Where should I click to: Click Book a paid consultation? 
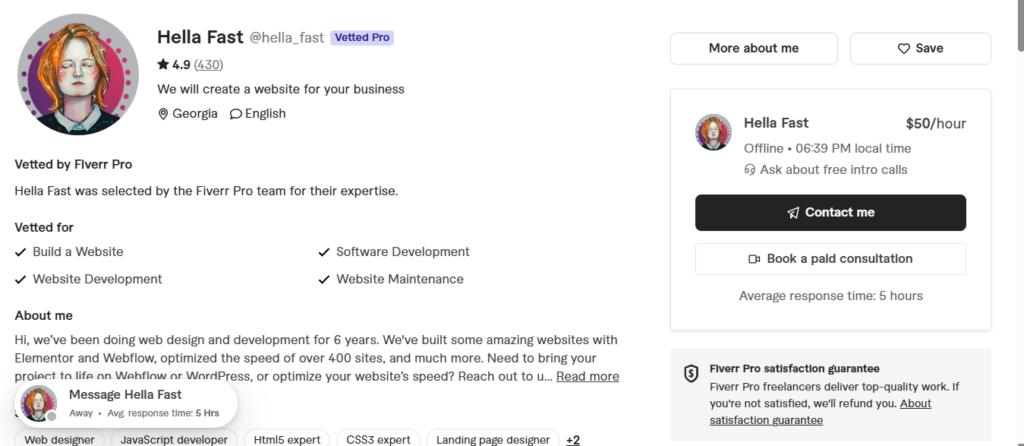[x=830, y=259]
